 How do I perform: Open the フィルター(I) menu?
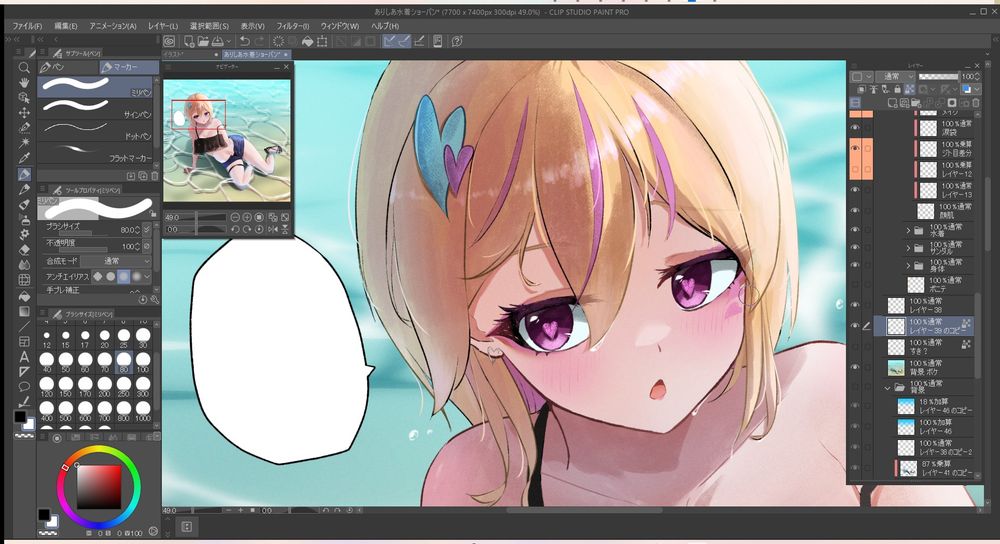pyautogui.click(x=293, y=26)
